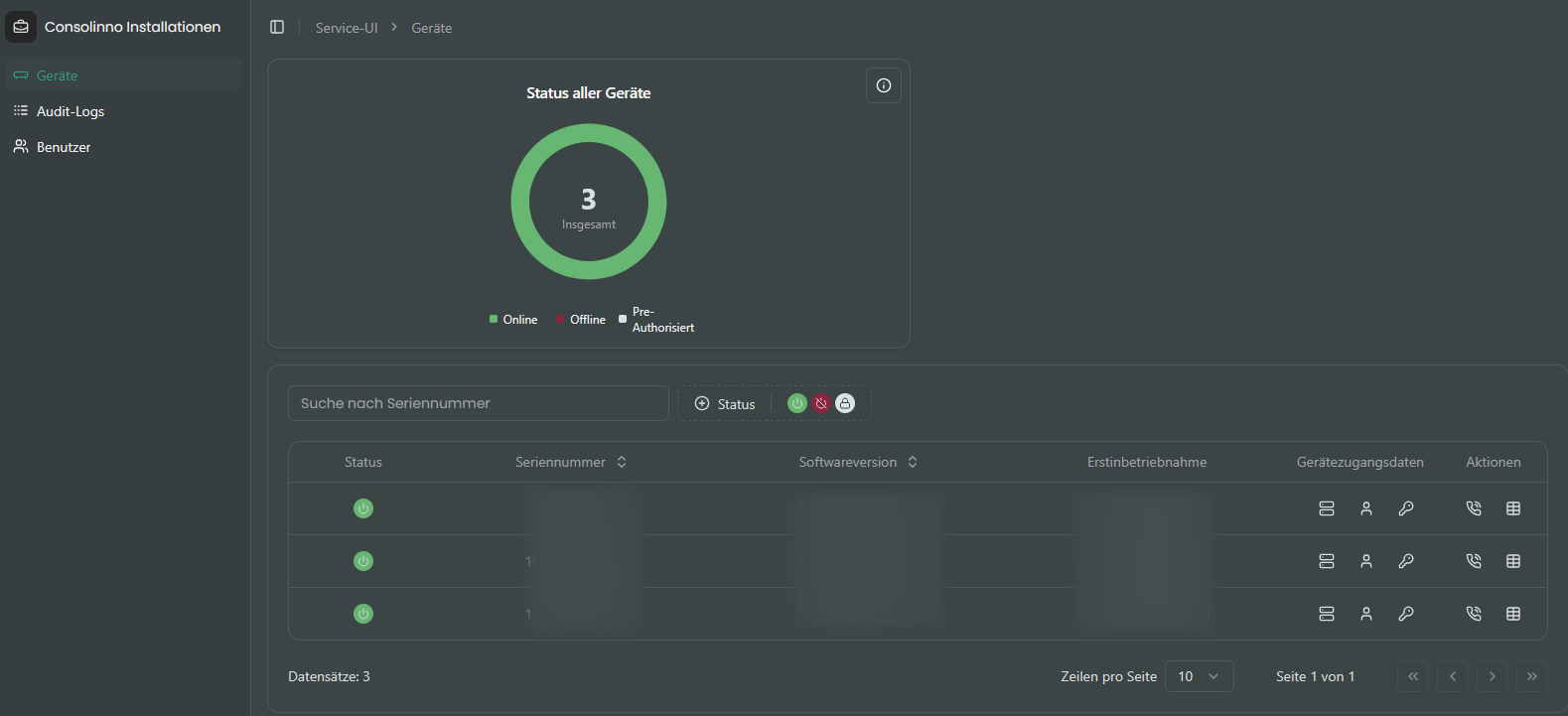Click the Status filter button
The image size is (1568, 716).
point(725,404)
